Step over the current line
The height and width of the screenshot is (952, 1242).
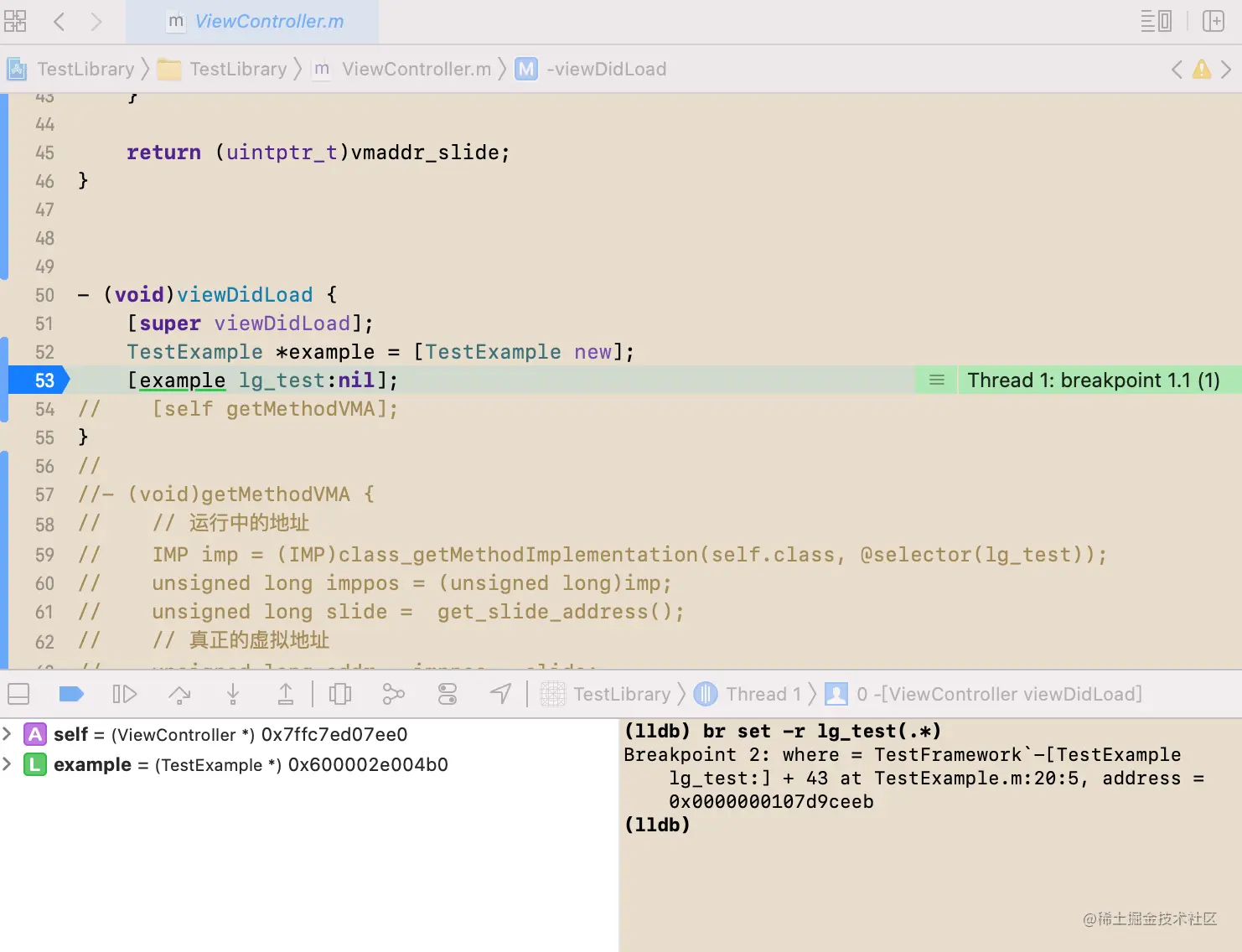[x=179, y=694]
